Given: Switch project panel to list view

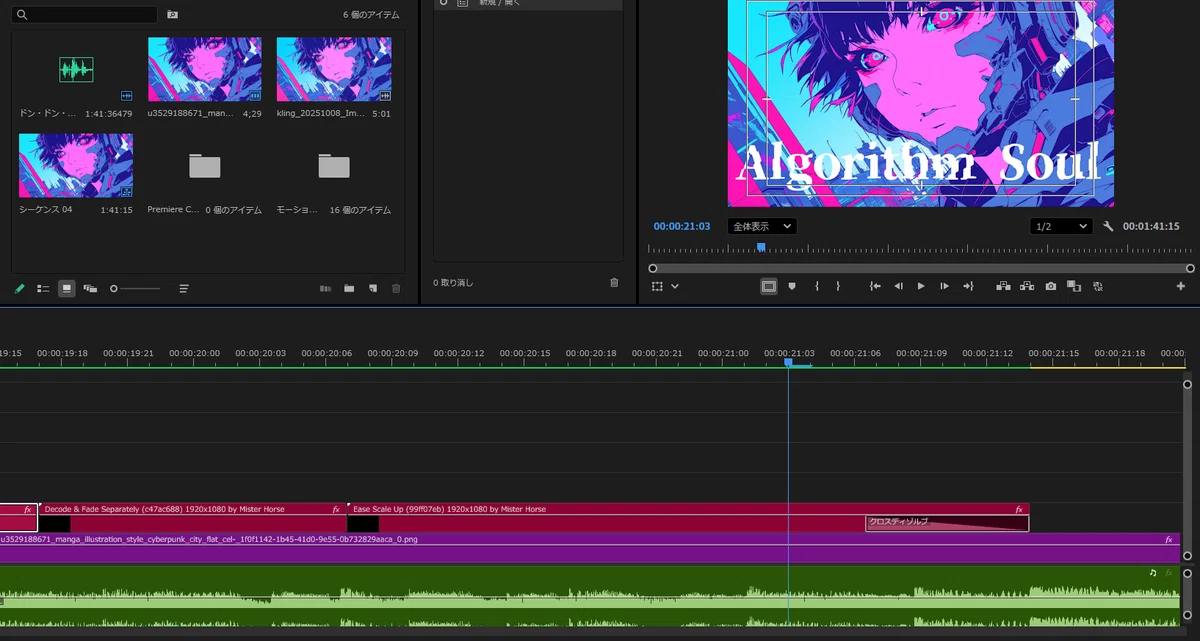Looking at the screenshot, I should [43, 288].
